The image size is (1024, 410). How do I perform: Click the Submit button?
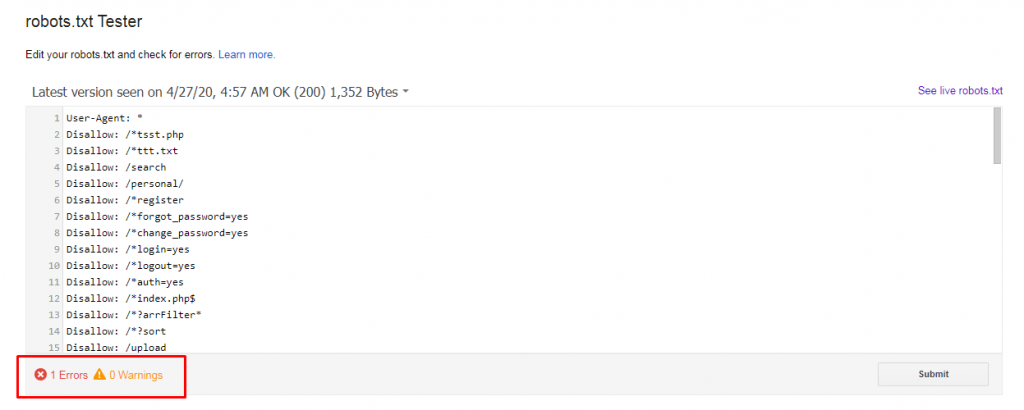[933, 374]
